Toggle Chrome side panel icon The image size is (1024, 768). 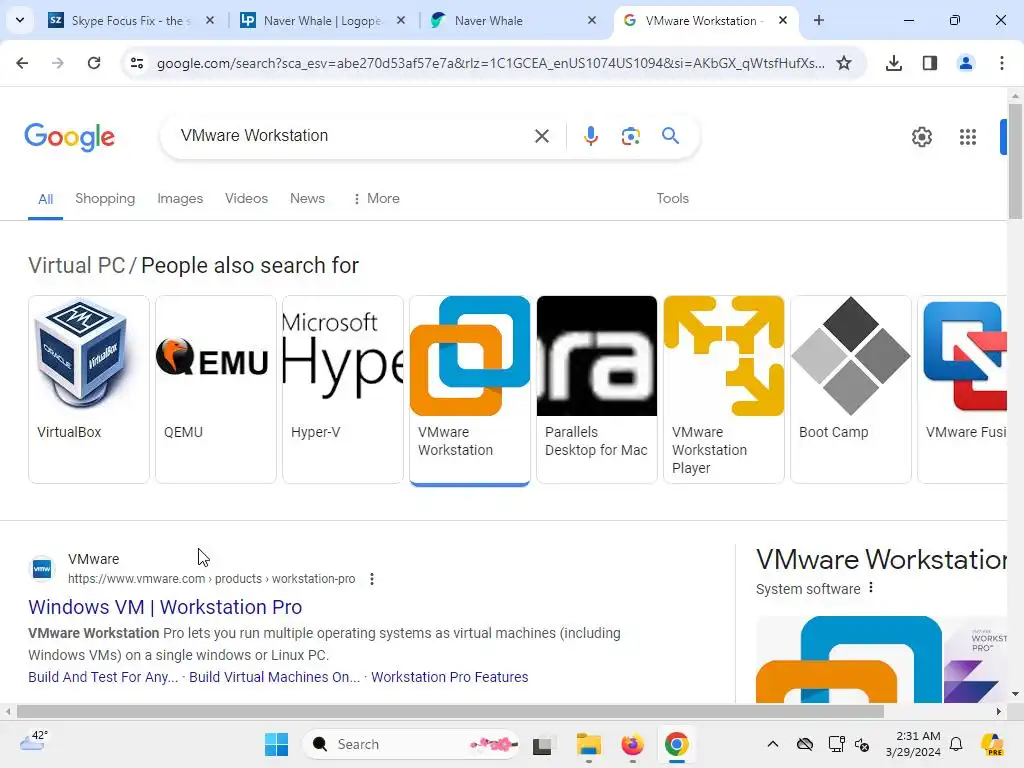929,63
